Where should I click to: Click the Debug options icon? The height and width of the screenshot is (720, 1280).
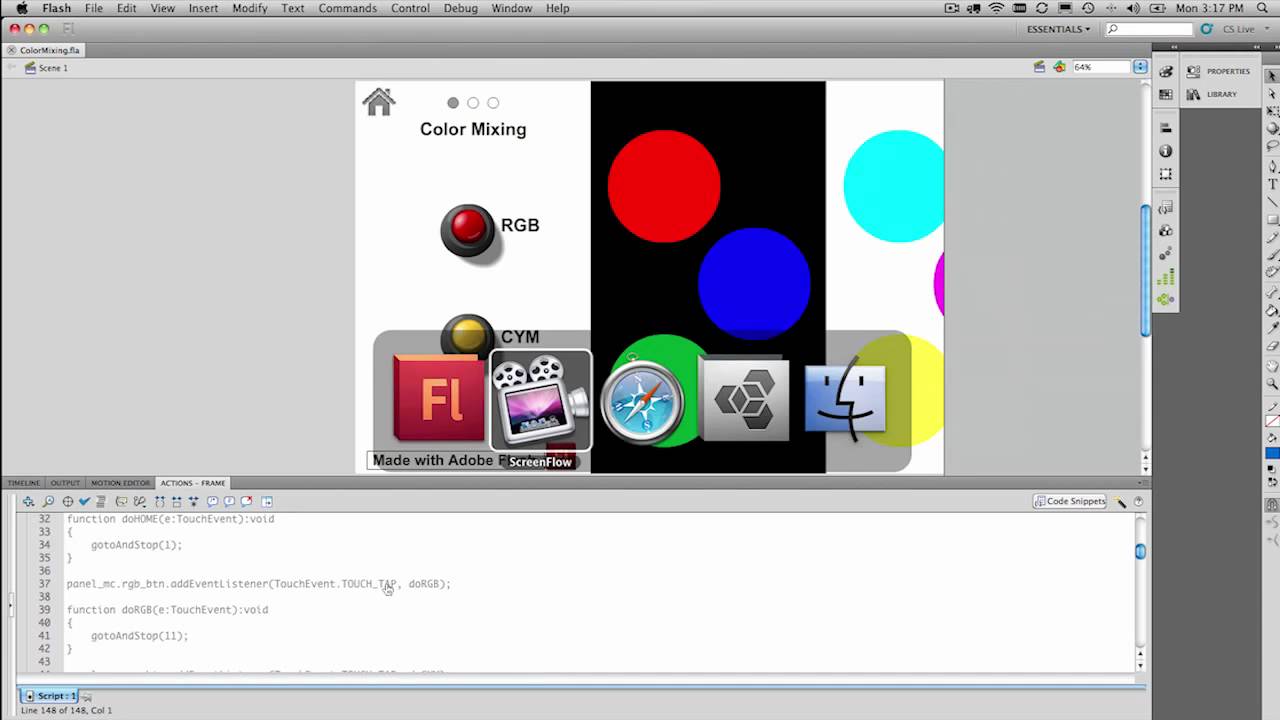pos(140,501)
